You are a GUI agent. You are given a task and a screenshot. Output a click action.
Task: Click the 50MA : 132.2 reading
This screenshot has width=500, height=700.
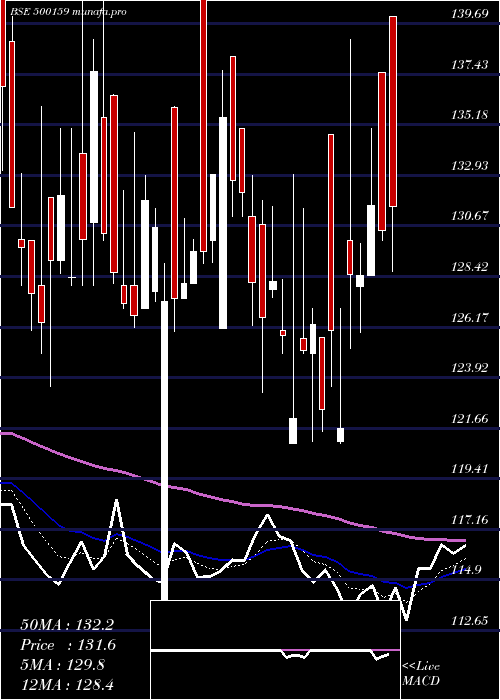67,625
